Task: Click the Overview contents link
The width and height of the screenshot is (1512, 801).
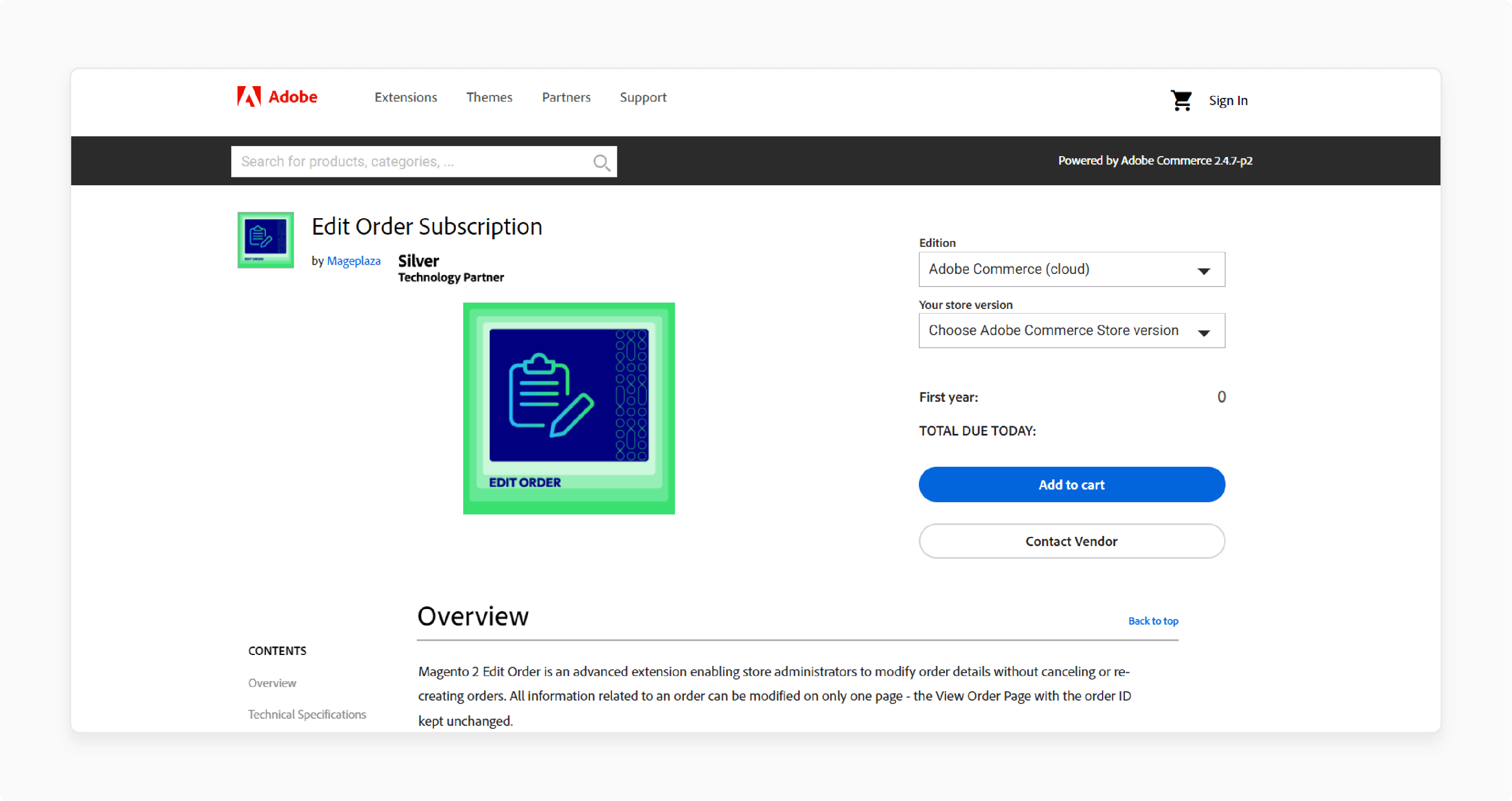Action: 272,682
